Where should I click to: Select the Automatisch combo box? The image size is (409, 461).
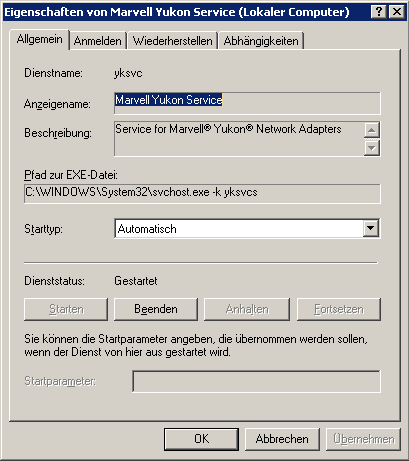point(247,228)
